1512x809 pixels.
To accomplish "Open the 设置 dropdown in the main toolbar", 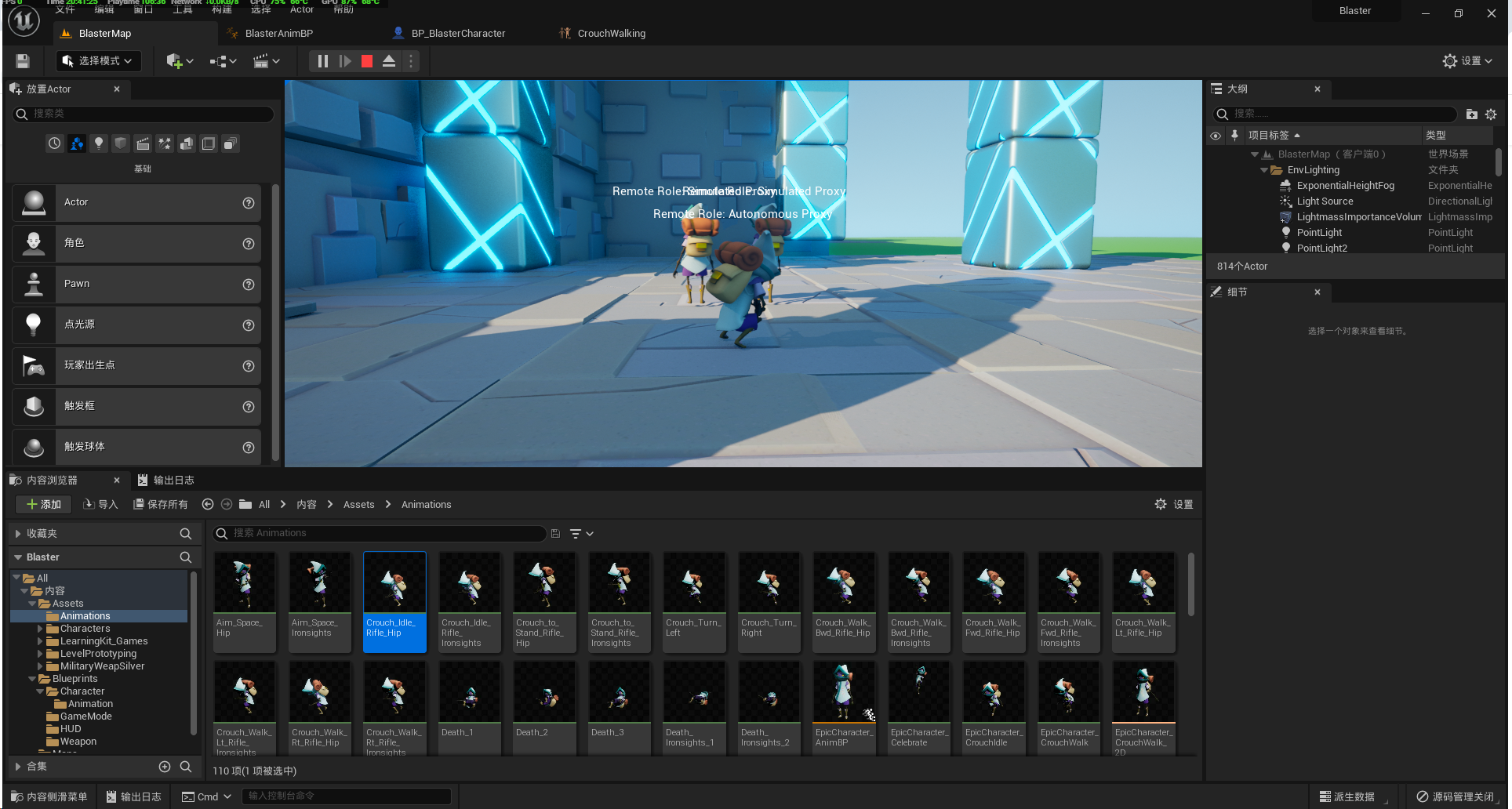I will point(1468,61).
